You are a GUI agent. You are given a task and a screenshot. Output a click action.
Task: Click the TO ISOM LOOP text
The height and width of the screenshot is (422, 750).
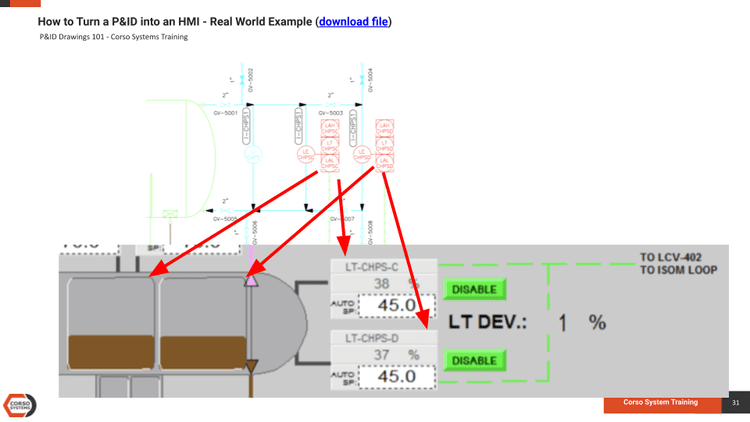(x=678, y=270)
